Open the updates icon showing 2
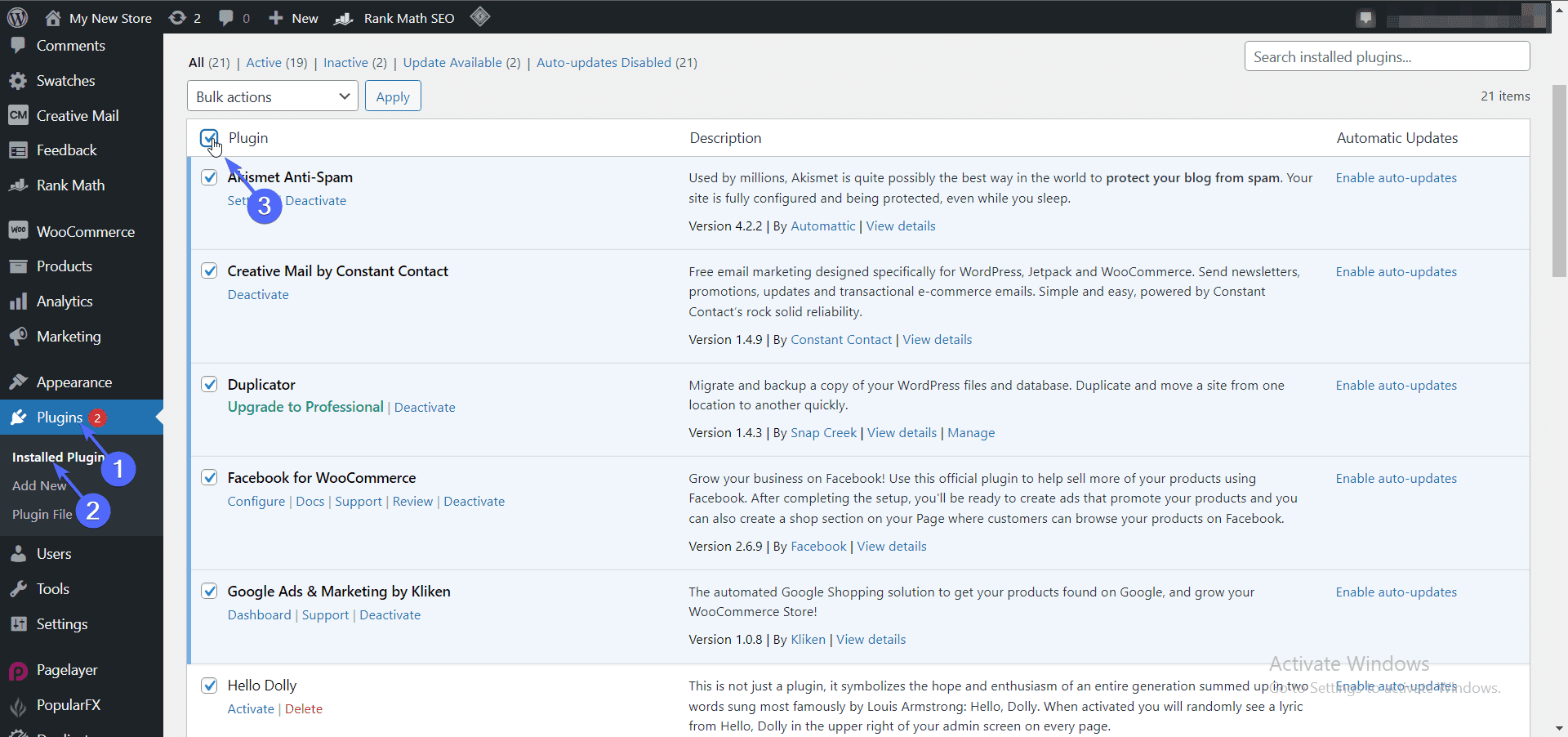Viewport: 1568px width, 737px height. coord(177,17)
